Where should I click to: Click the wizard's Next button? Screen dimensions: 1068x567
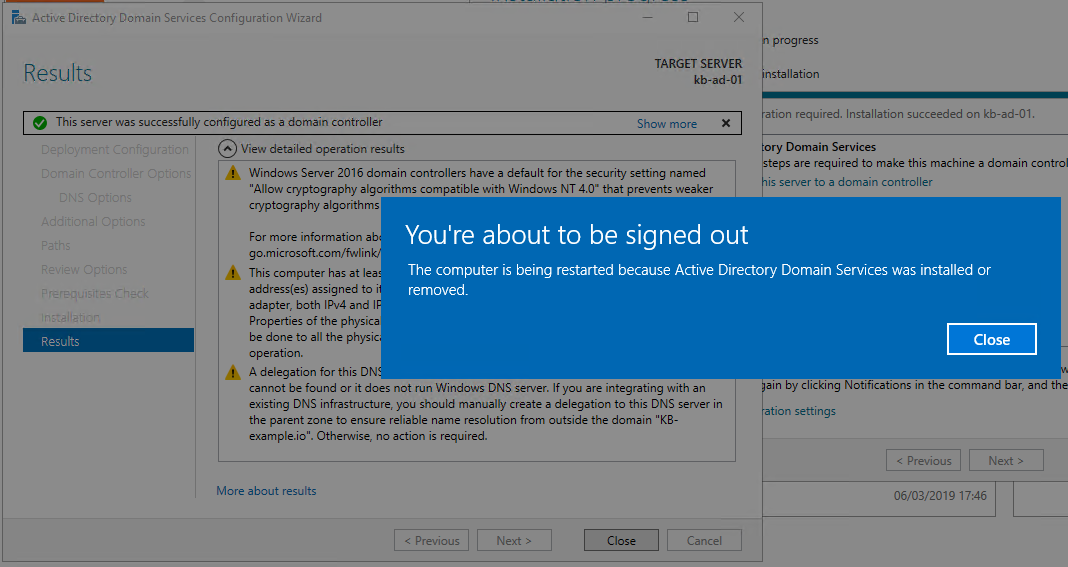514,540
